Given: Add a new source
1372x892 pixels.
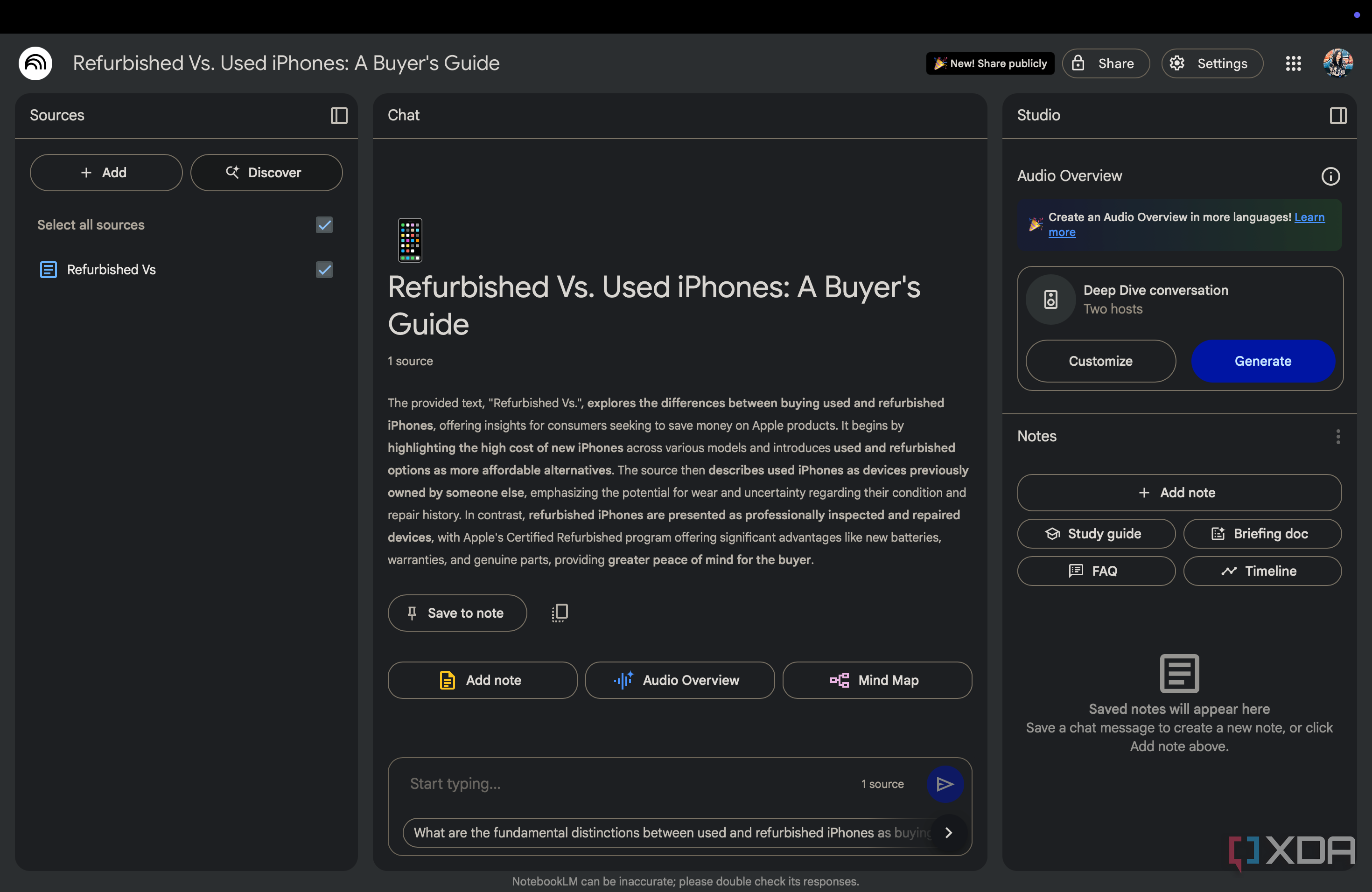Looking at the screenshot, I should 106,172.
